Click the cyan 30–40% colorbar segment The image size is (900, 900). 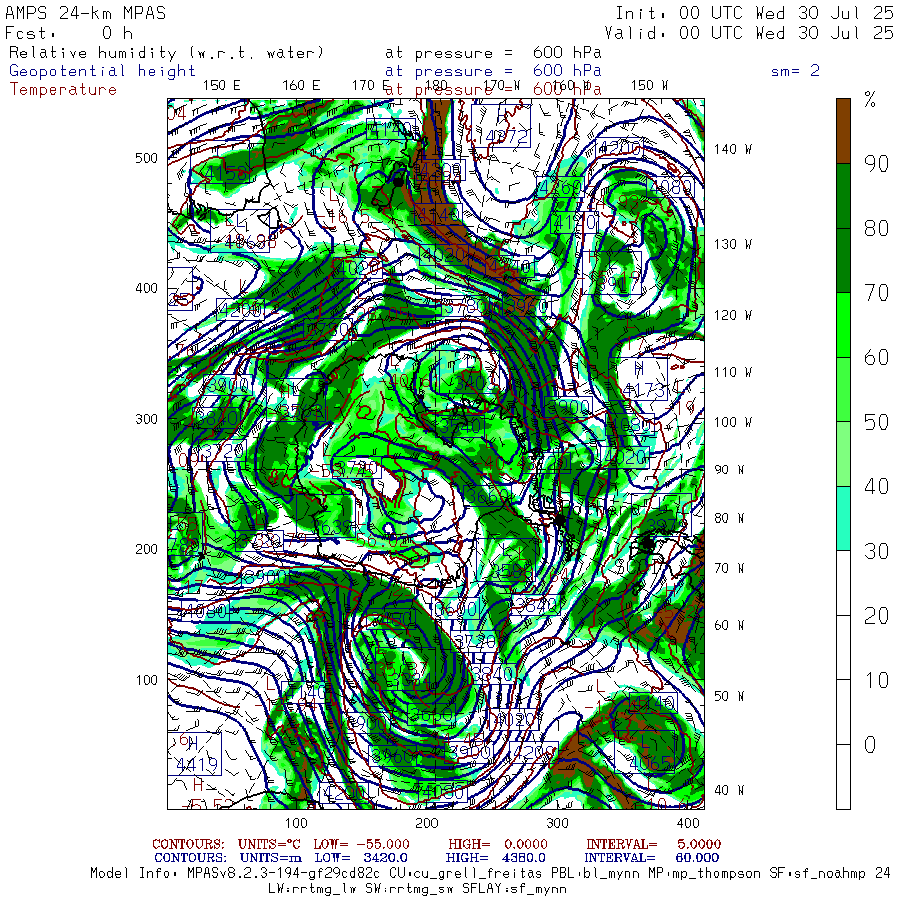pos(843,519)
